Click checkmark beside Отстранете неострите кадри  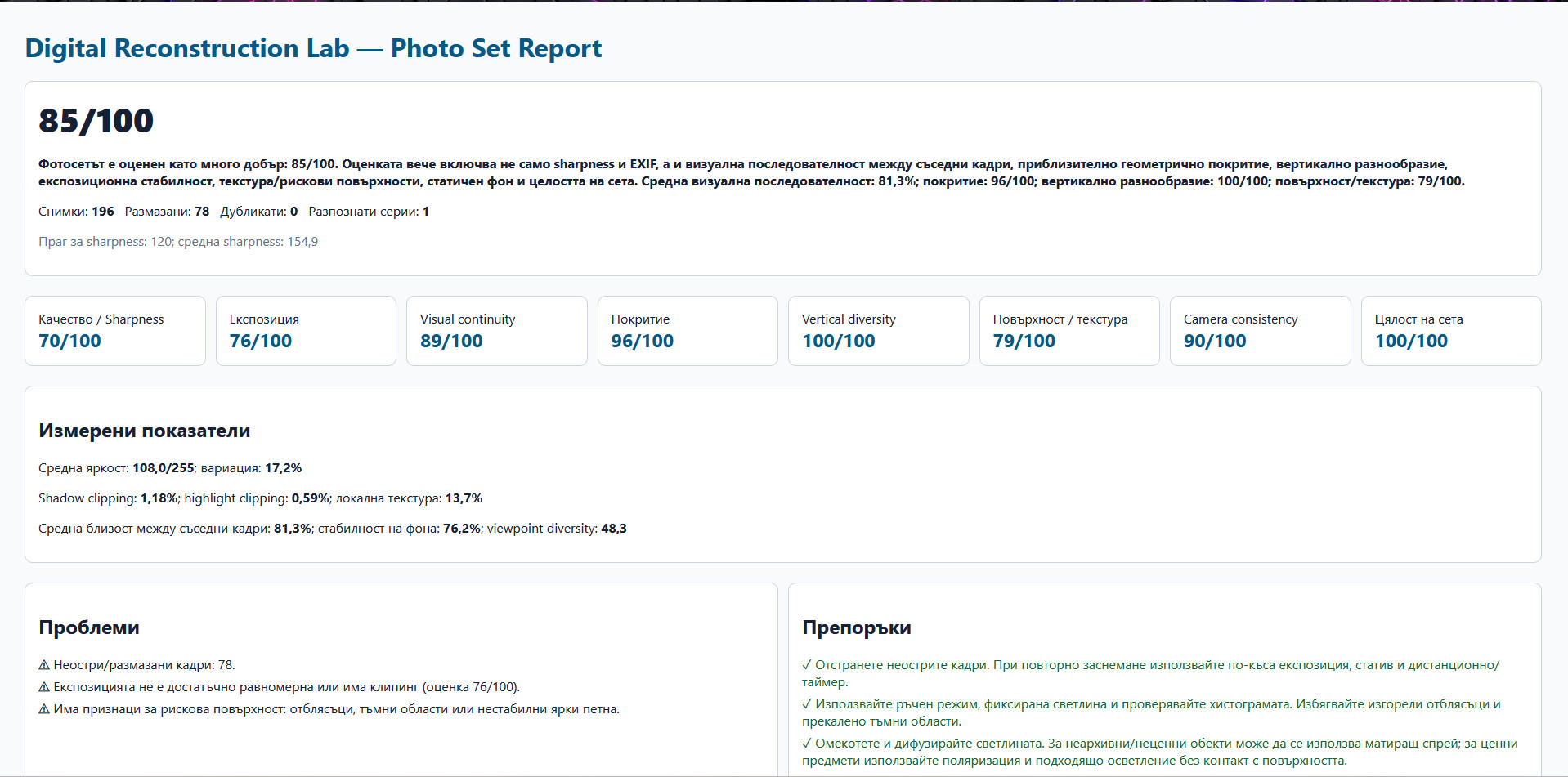click(x=807, y=665)
